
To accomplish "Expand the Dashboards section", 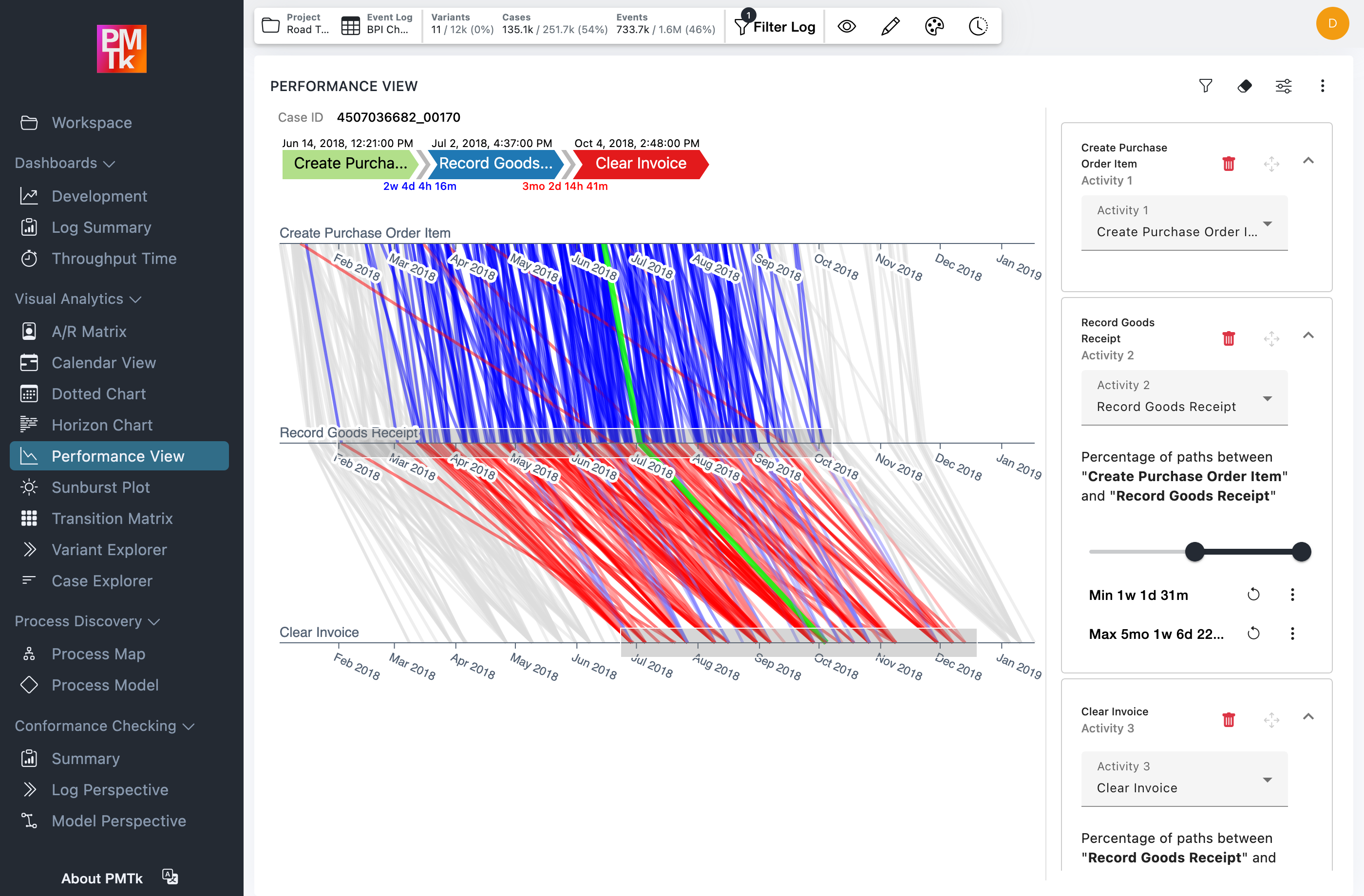I will point(65,163).
